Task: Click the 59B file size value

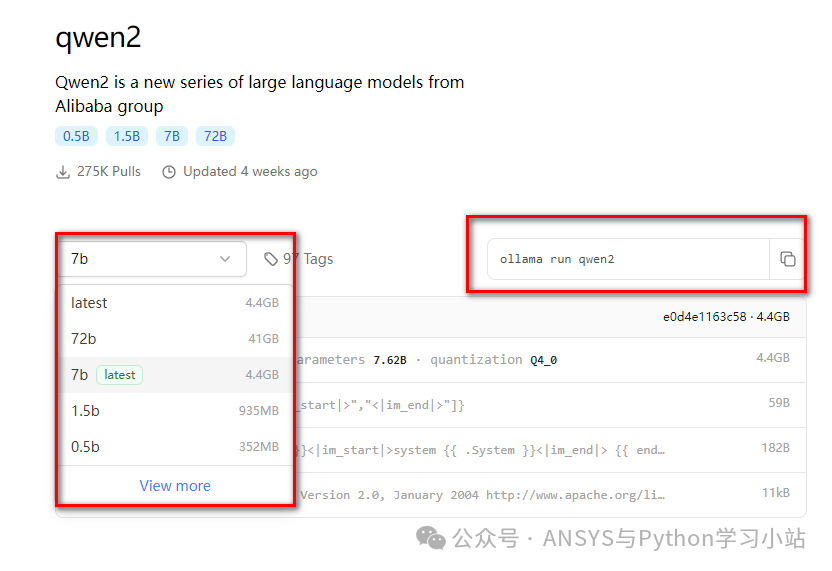Action: (779, 403)
